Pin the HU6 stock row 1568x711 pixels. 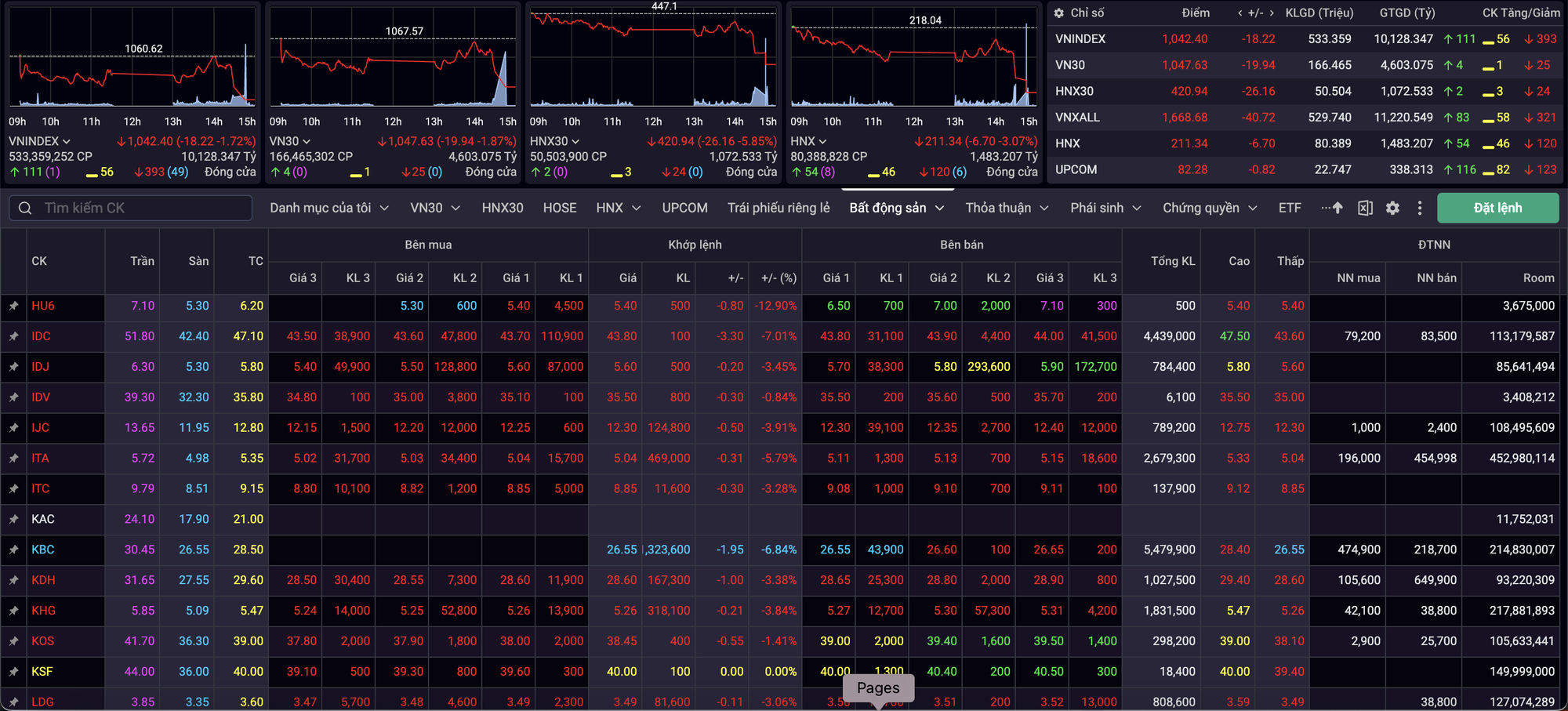[x=14, y=306]
